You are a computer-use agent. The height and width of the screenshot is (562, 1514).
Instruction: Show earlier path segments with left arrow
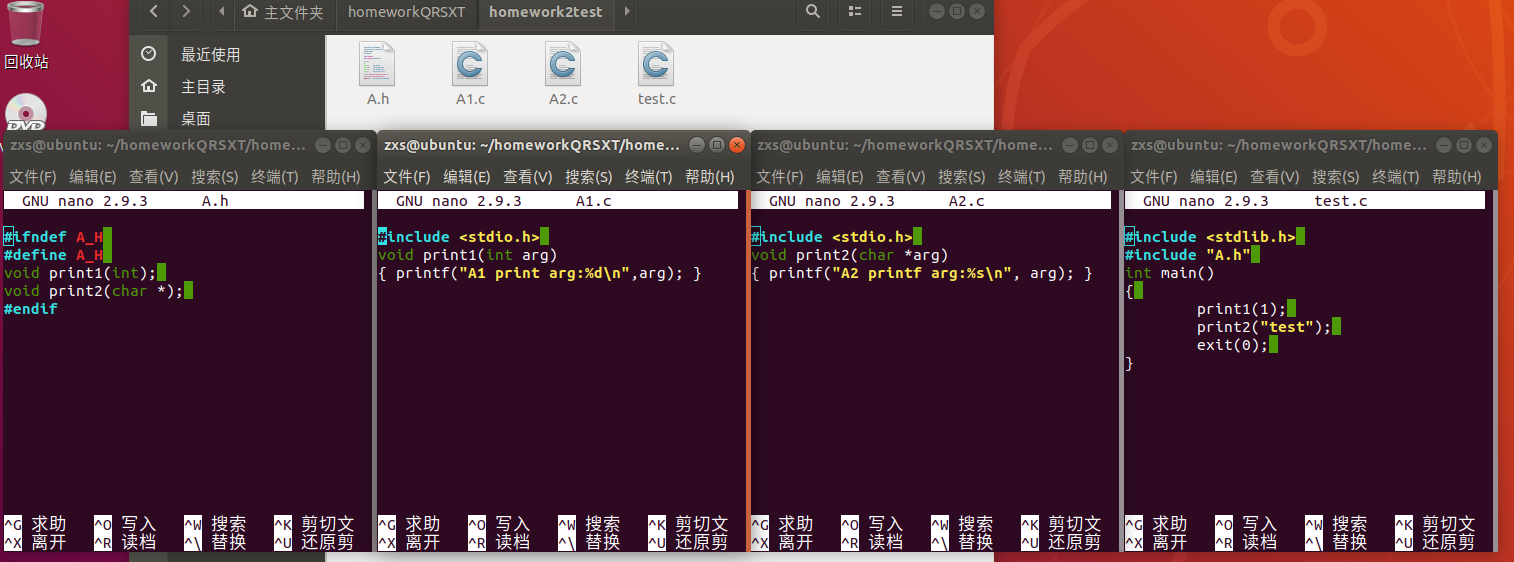pyautogui.click(x=221, y=12)
